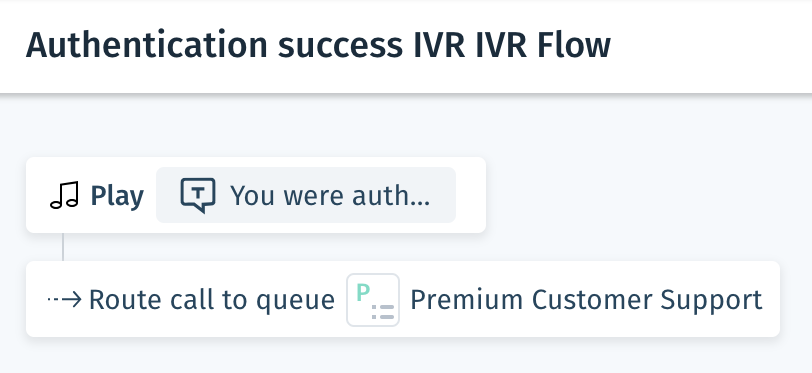Select the bold Play label

(117, 196)
